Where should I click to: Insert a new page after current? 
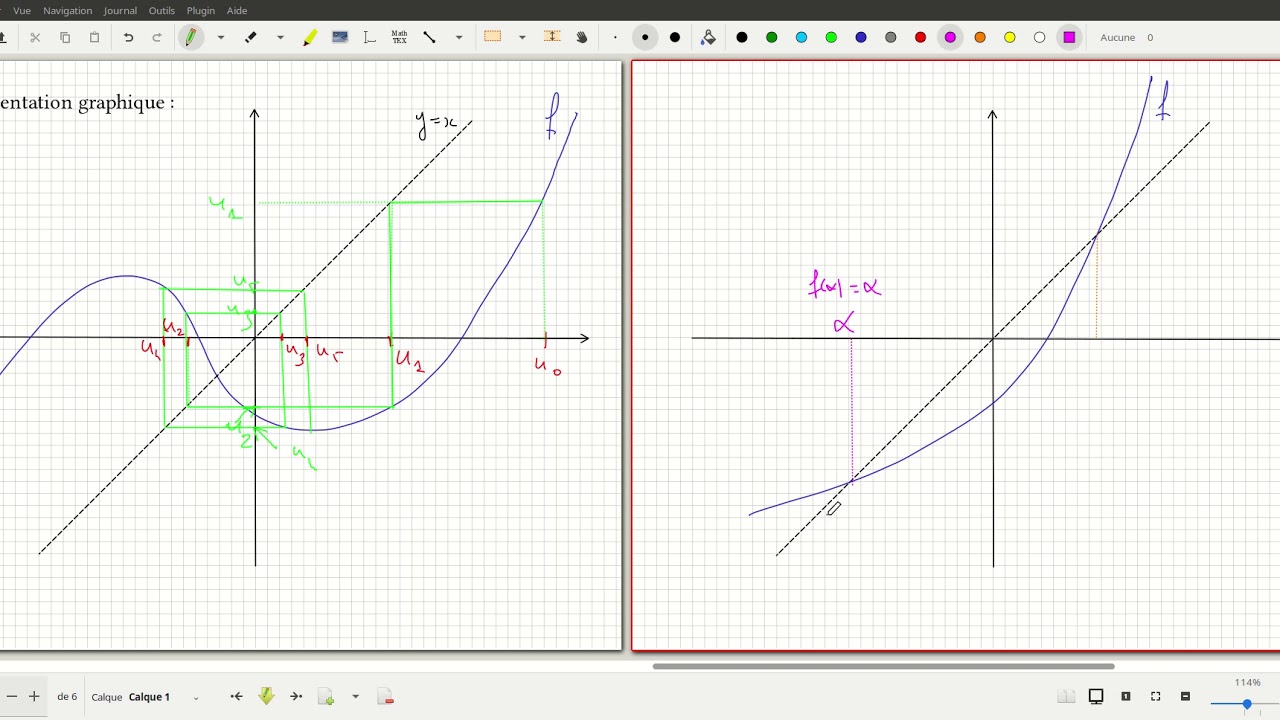click(x=326, y=697)
